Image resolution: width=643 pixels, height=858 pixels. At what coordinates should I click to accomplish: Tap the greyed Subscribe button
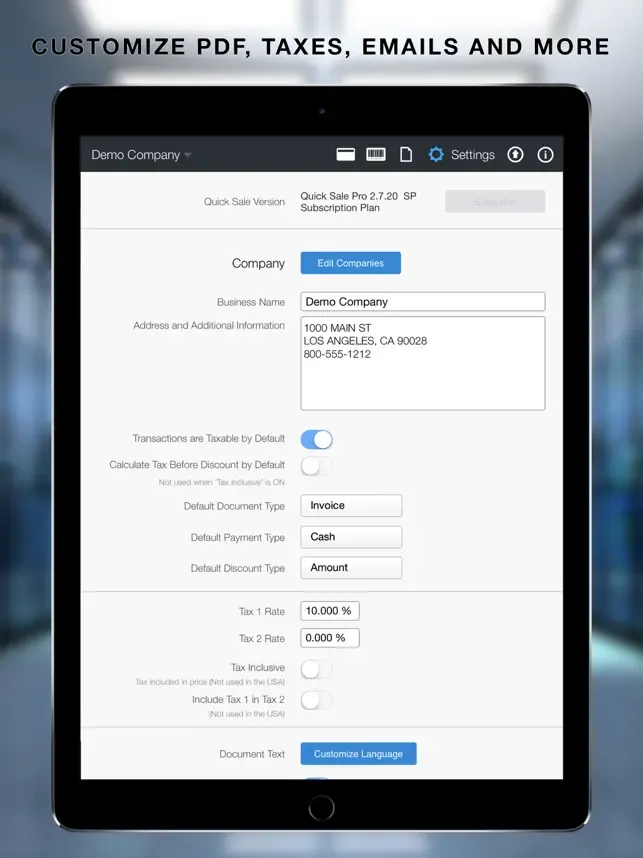pyautogui.click(x=495, y=201)
